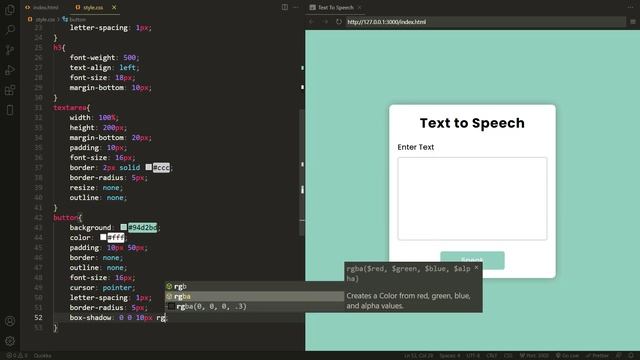Click the Enter Text label in preview

pos(416,147)
